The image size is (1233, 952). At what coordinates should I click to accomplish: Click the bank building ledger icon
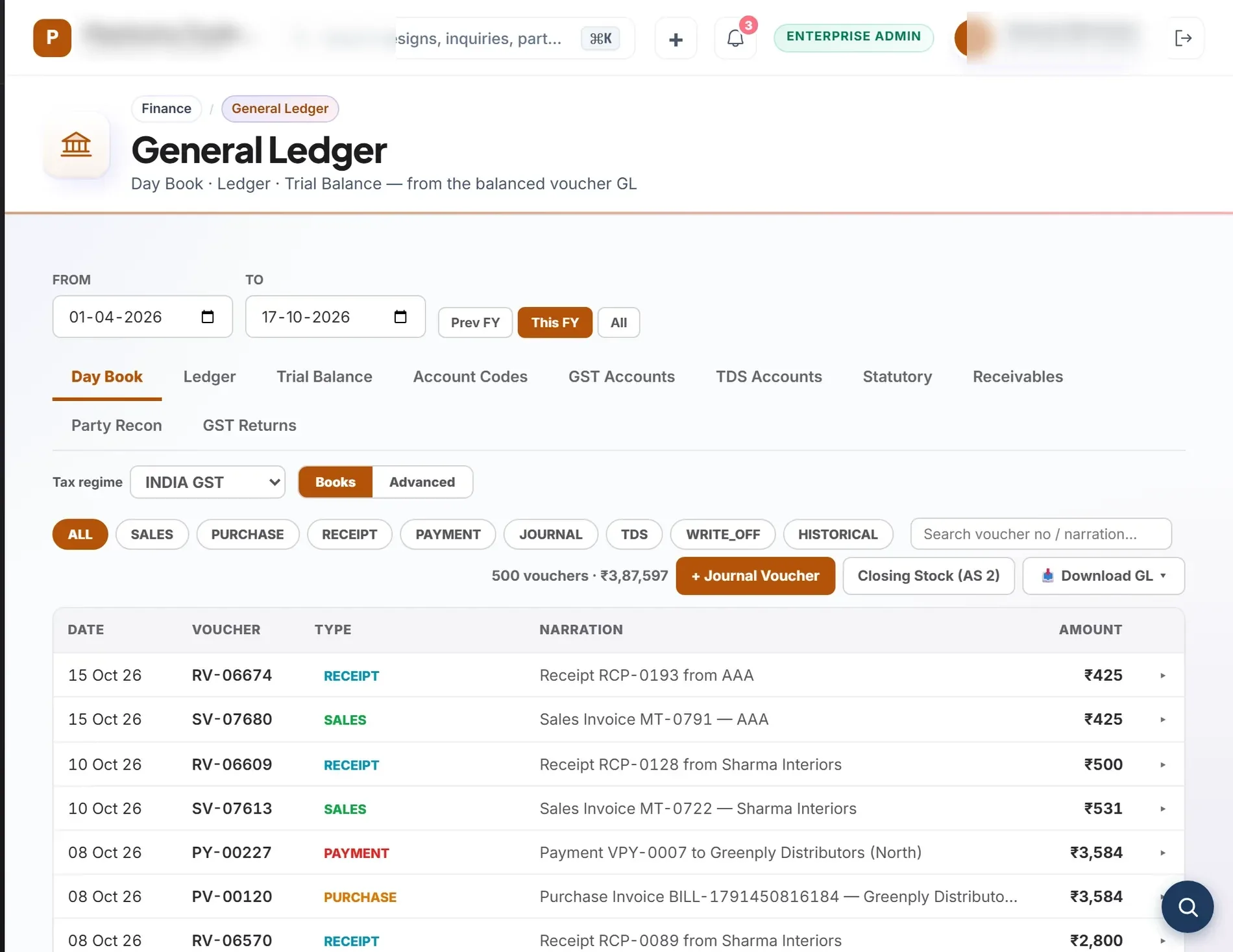point(76,145)
